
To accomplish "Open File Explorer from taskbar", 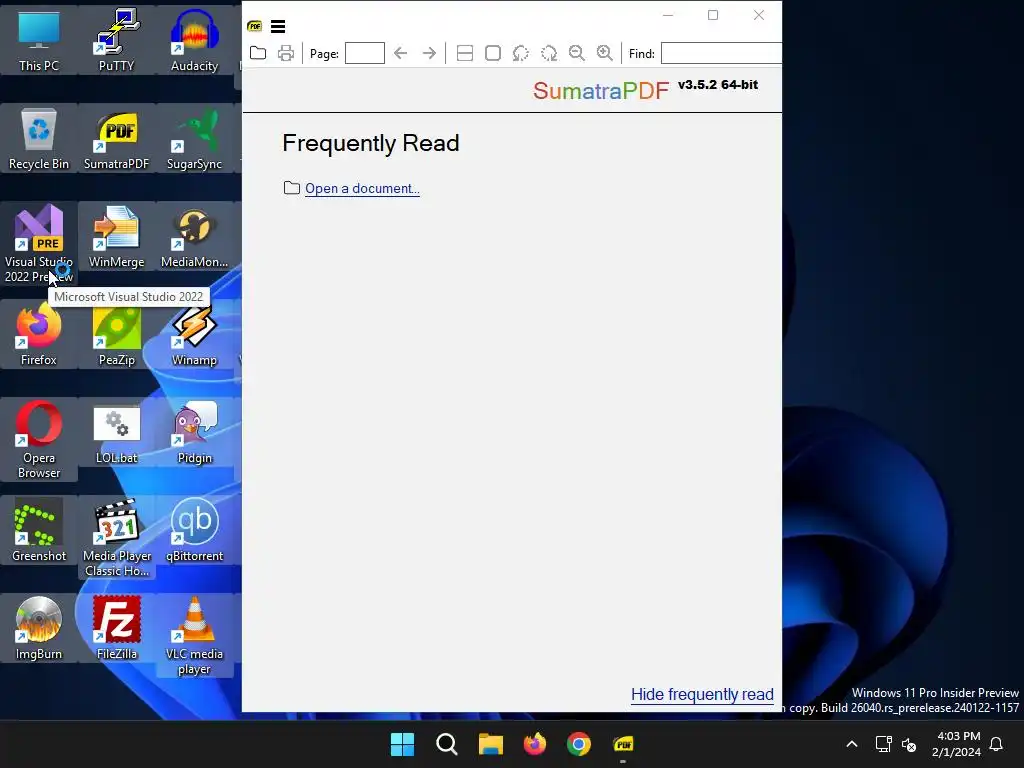I will pyautogui.click(x=490, y=744).
